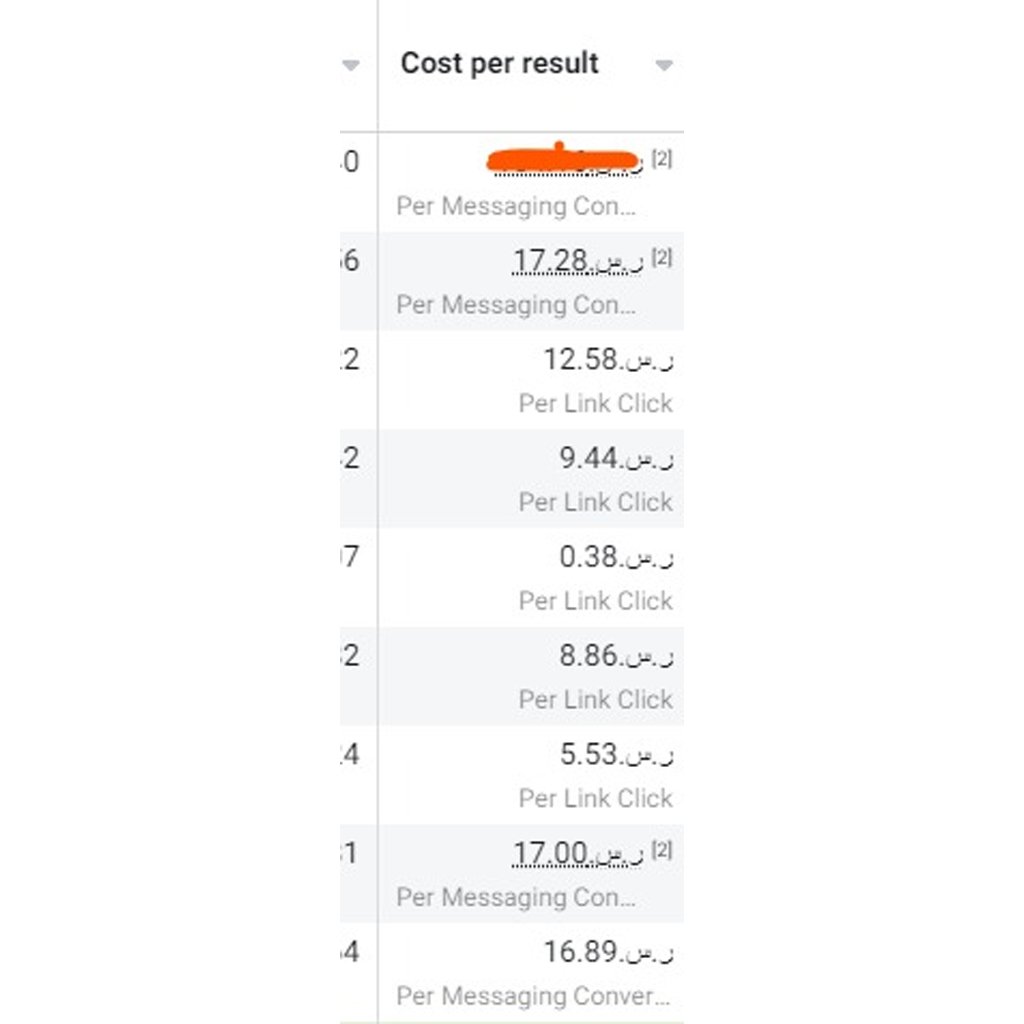Click footnote [2] beside the redacted cost

[662, 159]
